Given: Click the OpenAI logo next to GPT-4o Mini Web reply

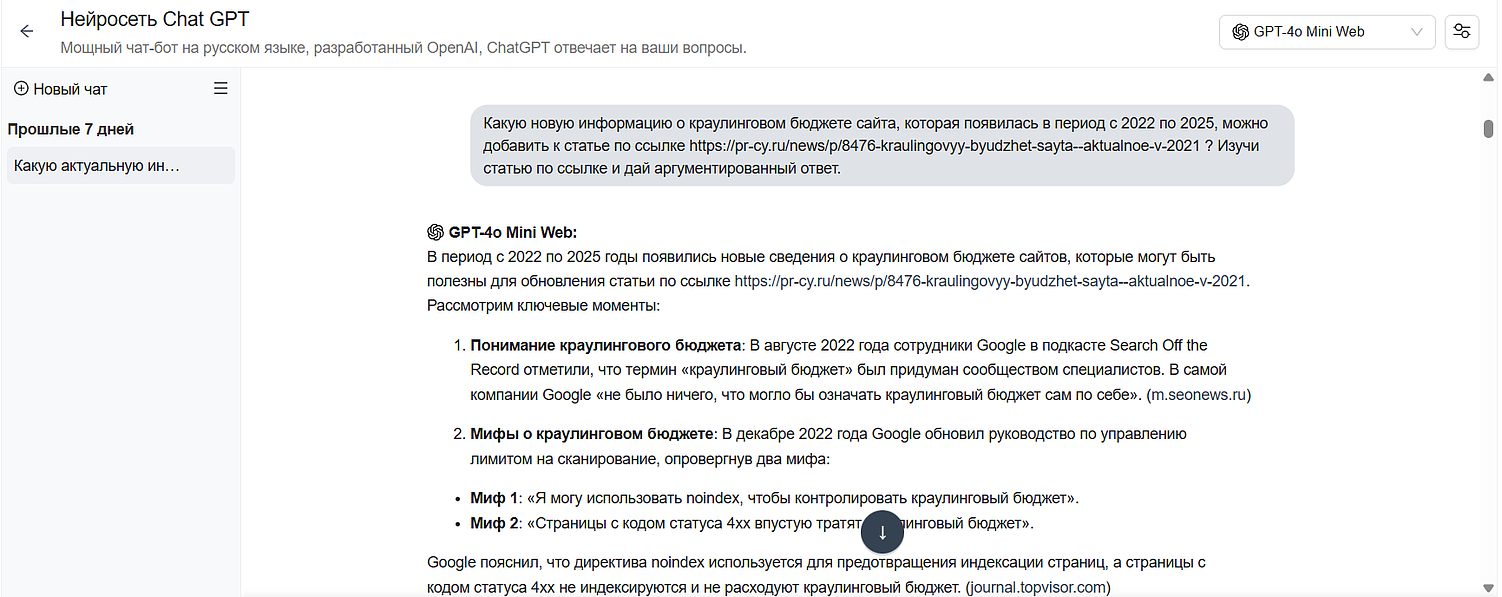Looking at the screenshot, I should click(435, 232).
